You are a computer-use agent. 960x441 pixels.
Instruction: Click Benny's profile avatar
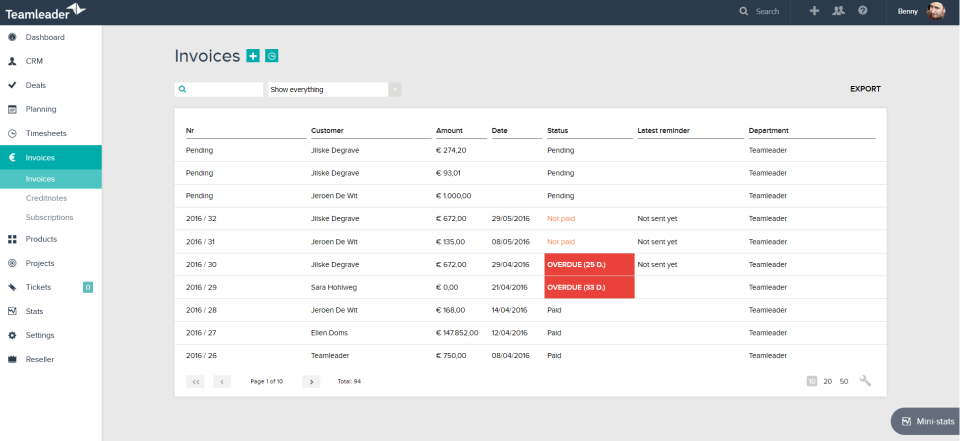pos(936,11)
